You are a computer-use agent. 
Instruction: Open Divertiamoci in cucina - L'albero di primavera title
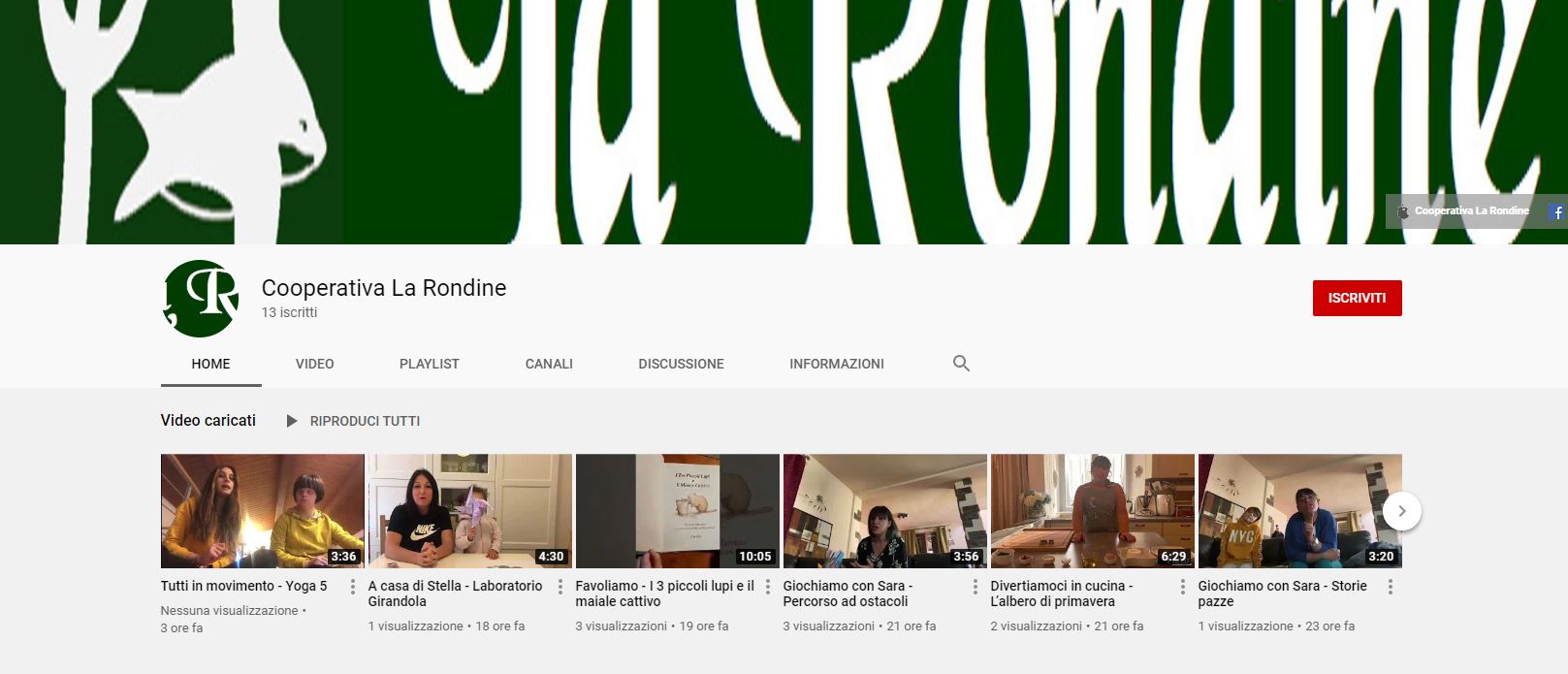click(1062, 594)
